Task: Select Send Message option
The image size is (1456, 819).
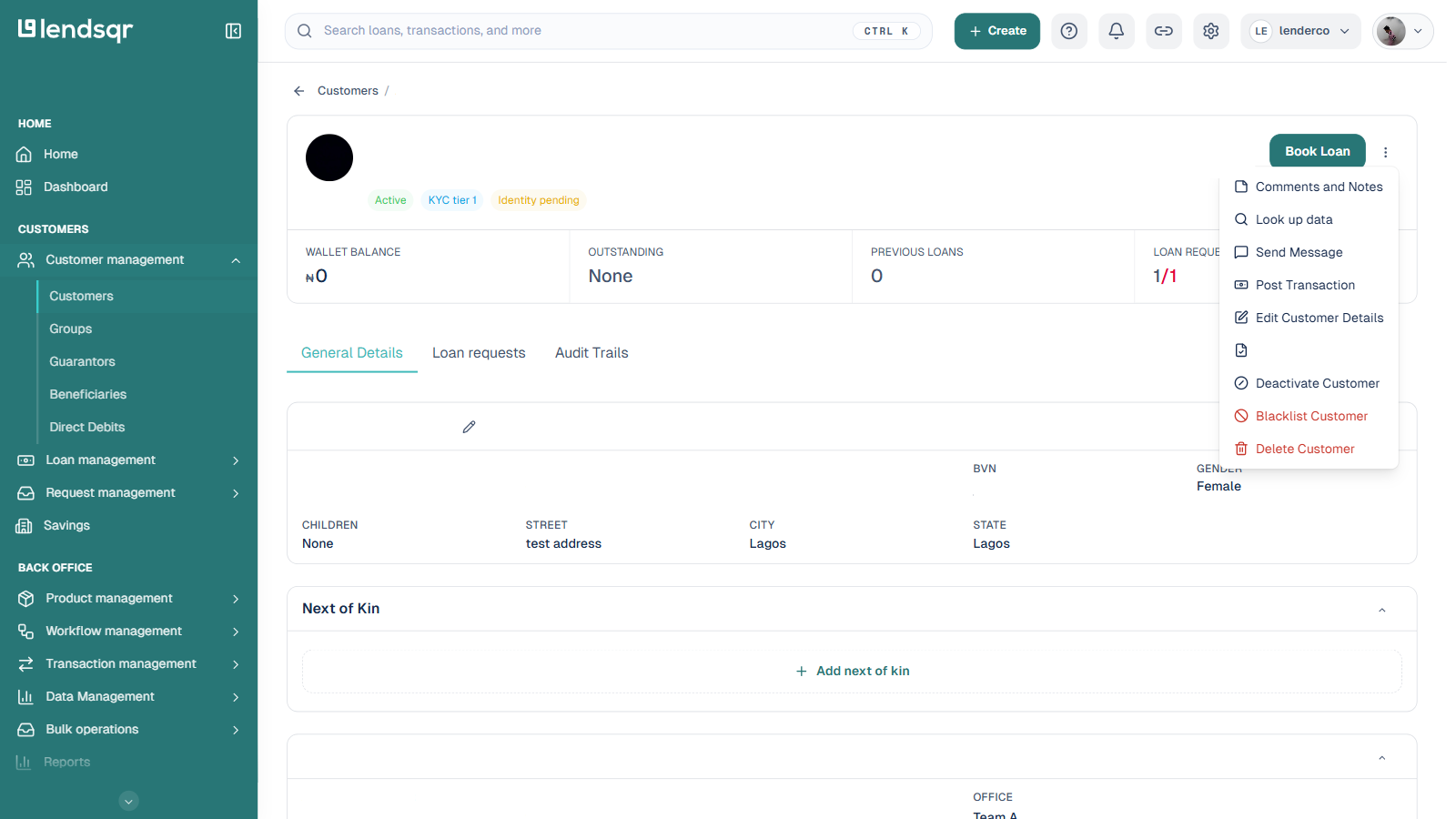Action: pyautogui.click(x=1309, y=252)
